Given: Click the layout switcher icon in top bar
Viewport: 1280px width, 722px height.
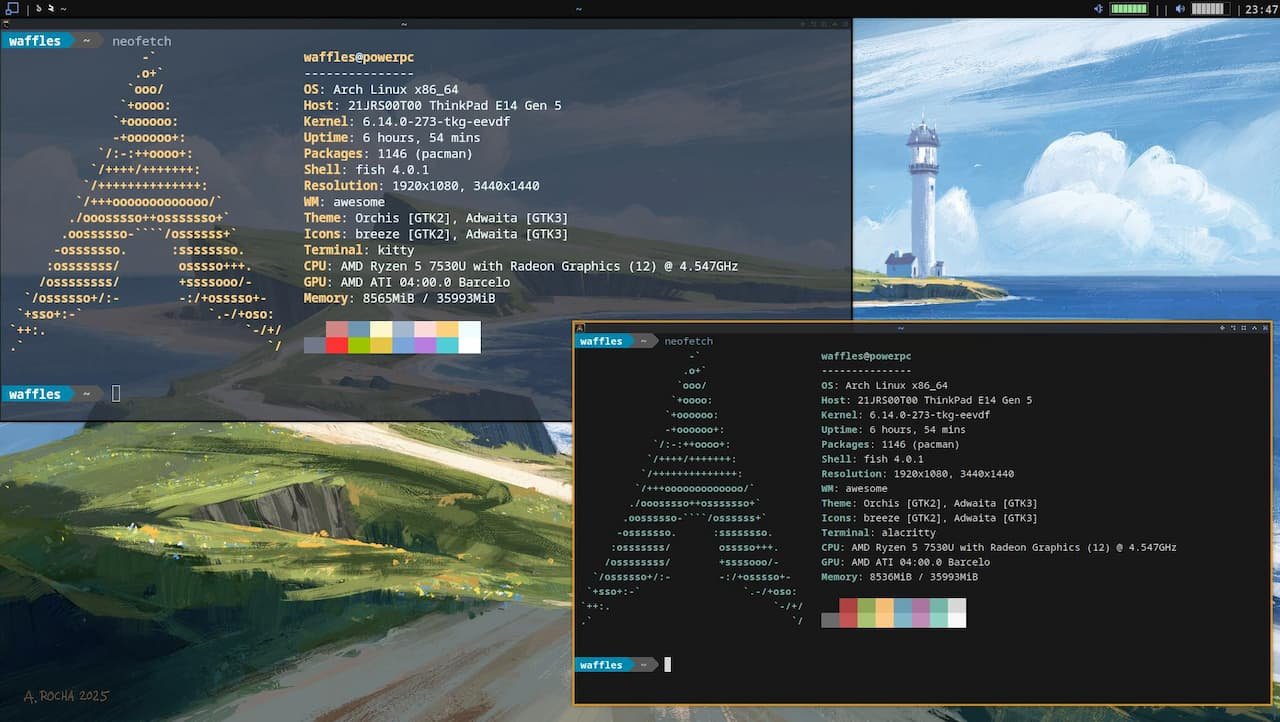Looking at the screenshot, I should [x=12, y=9].
